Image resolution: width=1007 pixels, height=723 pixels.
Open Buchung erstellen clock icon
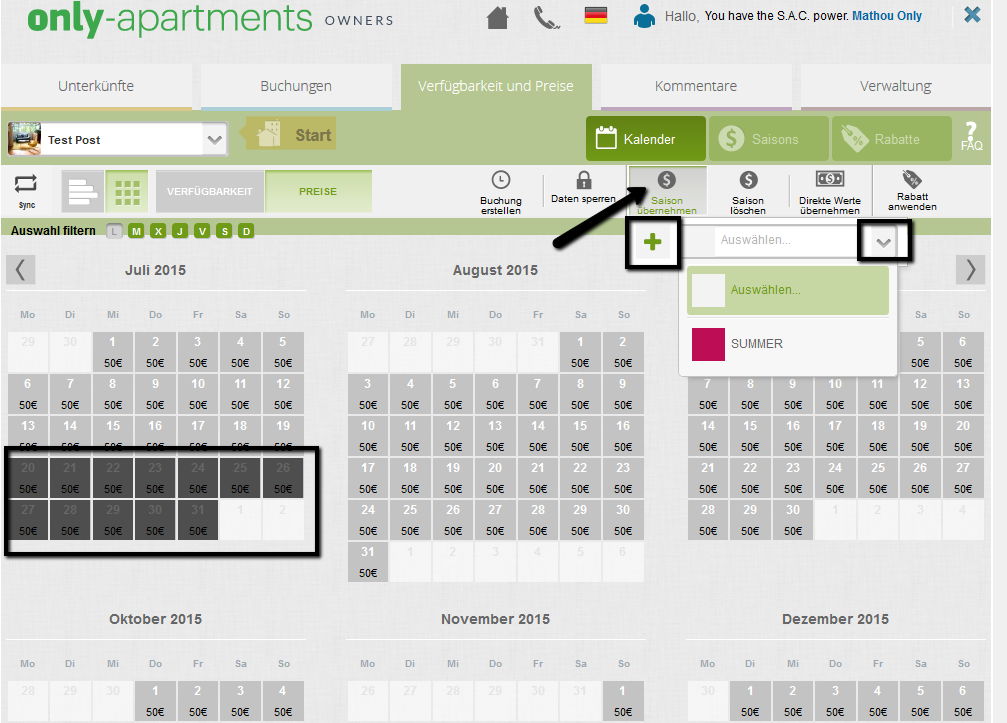coord(501,180)
